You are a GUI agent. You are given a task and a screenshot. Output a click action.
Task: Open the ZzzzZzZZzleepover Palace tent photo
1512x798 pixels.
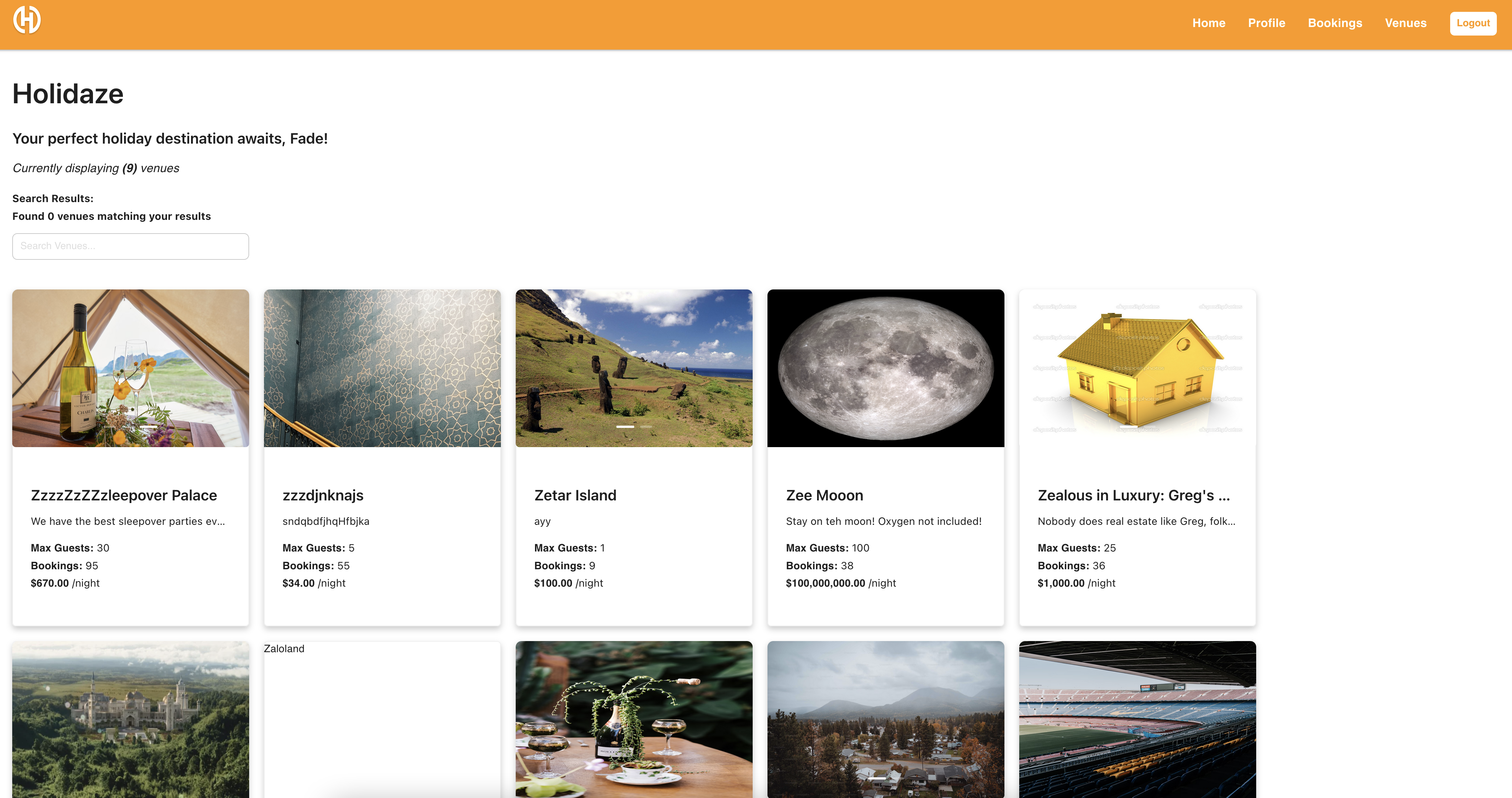pyautogui.click(x=130, y=368)
